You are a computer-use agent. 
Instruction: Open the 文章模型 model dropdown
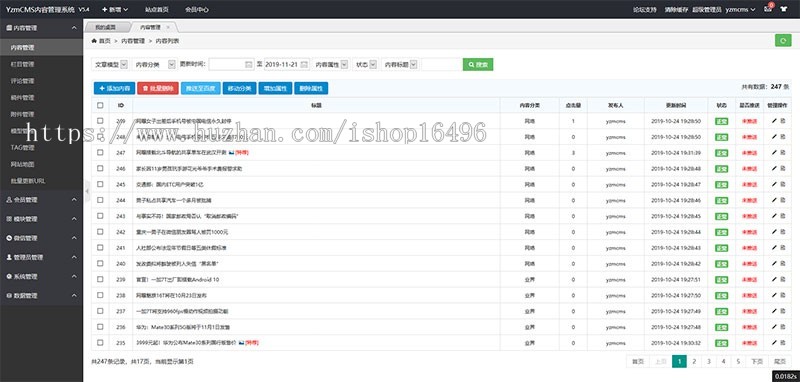click(110, 64)
